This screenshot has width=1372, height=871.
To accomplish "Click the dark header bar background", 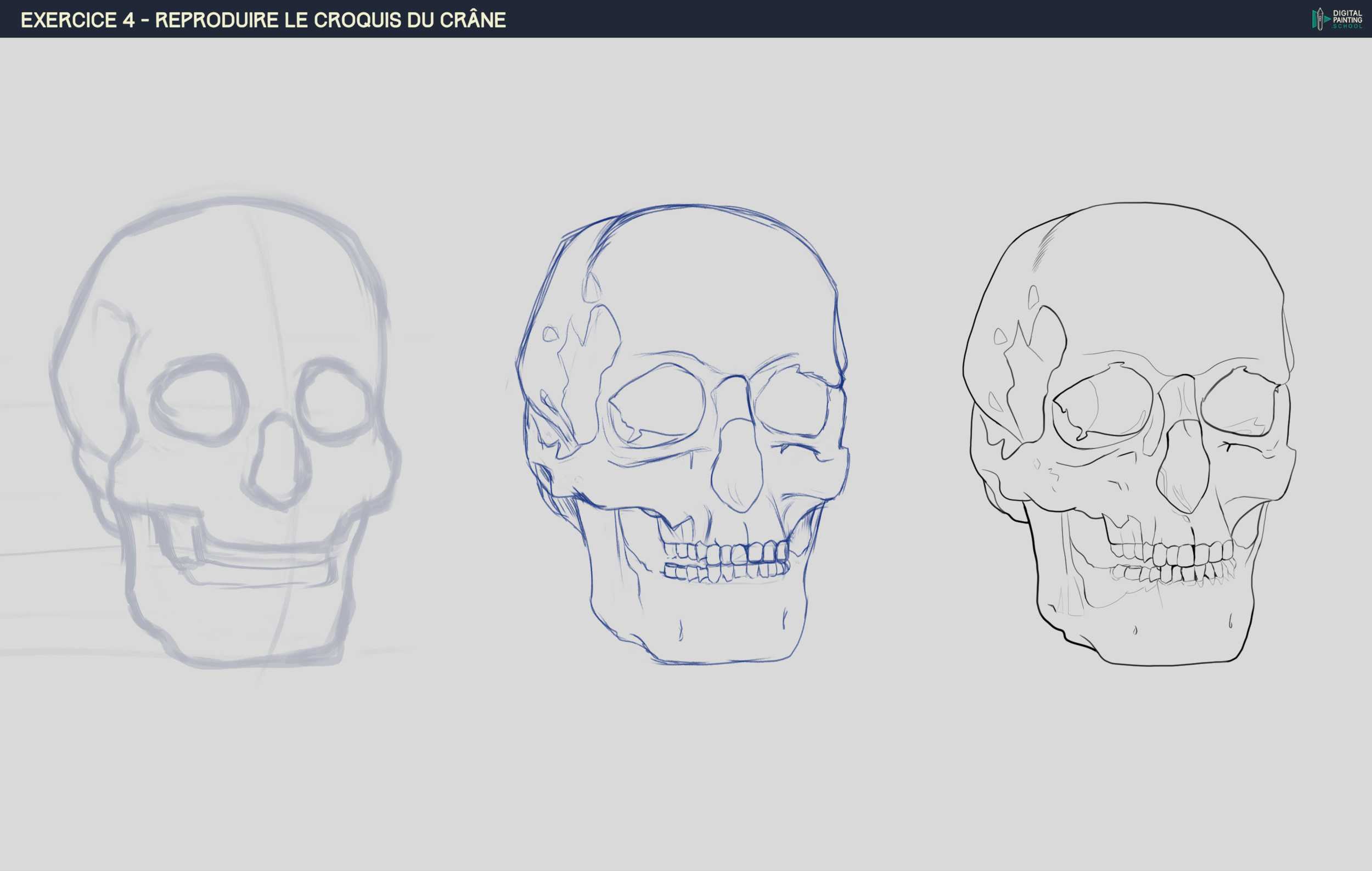I will click(854, 19).
